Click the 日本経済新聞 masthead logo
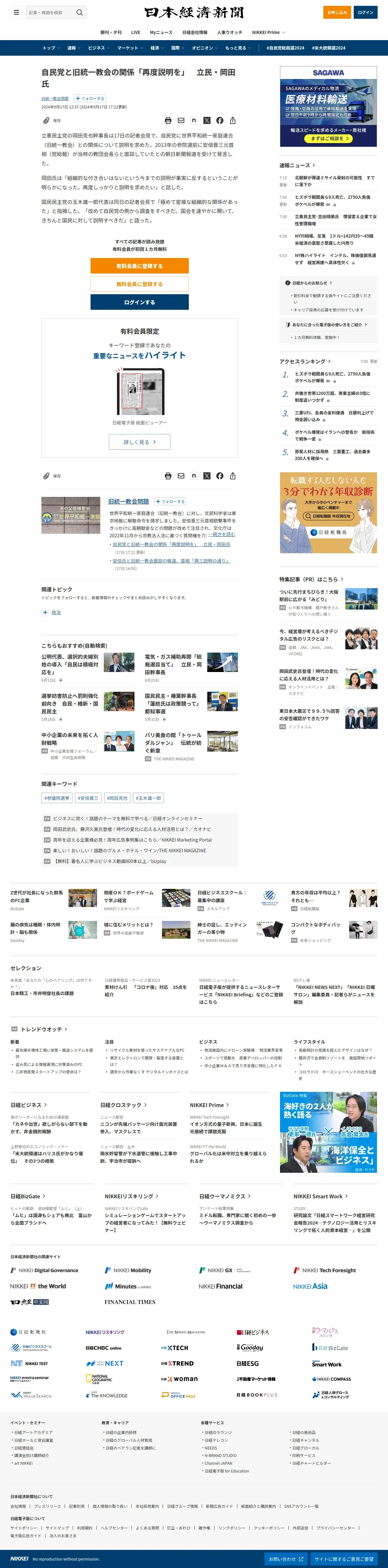Viewport: 388px width, 1568px height. pos(194,12)
